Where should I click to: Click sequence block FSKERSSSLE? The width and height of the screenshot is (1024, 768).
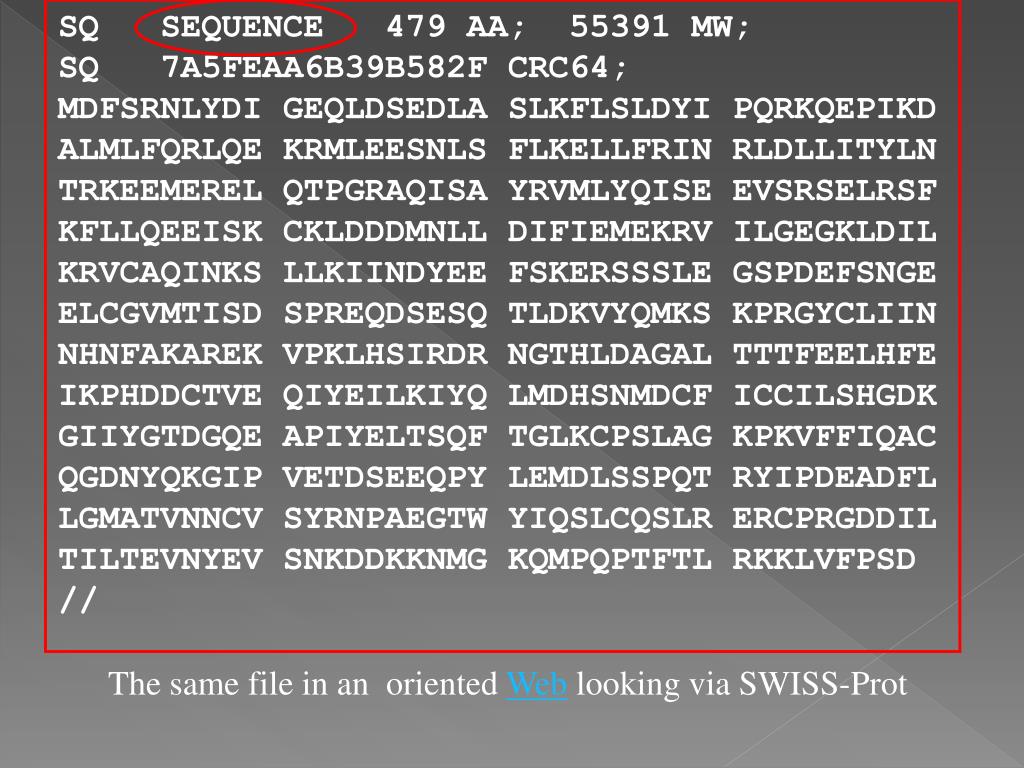point(610,273)
